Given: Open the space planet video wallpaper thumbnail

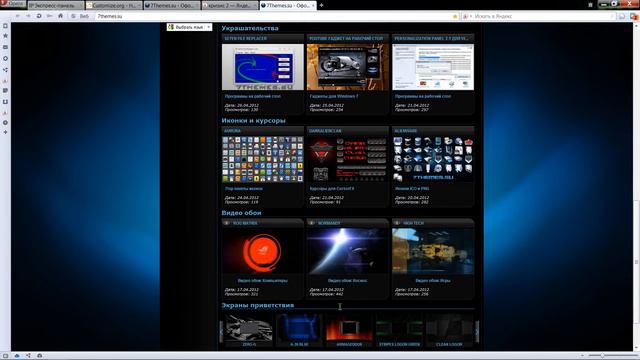Looking at the screenshot, I should [347, 251].
